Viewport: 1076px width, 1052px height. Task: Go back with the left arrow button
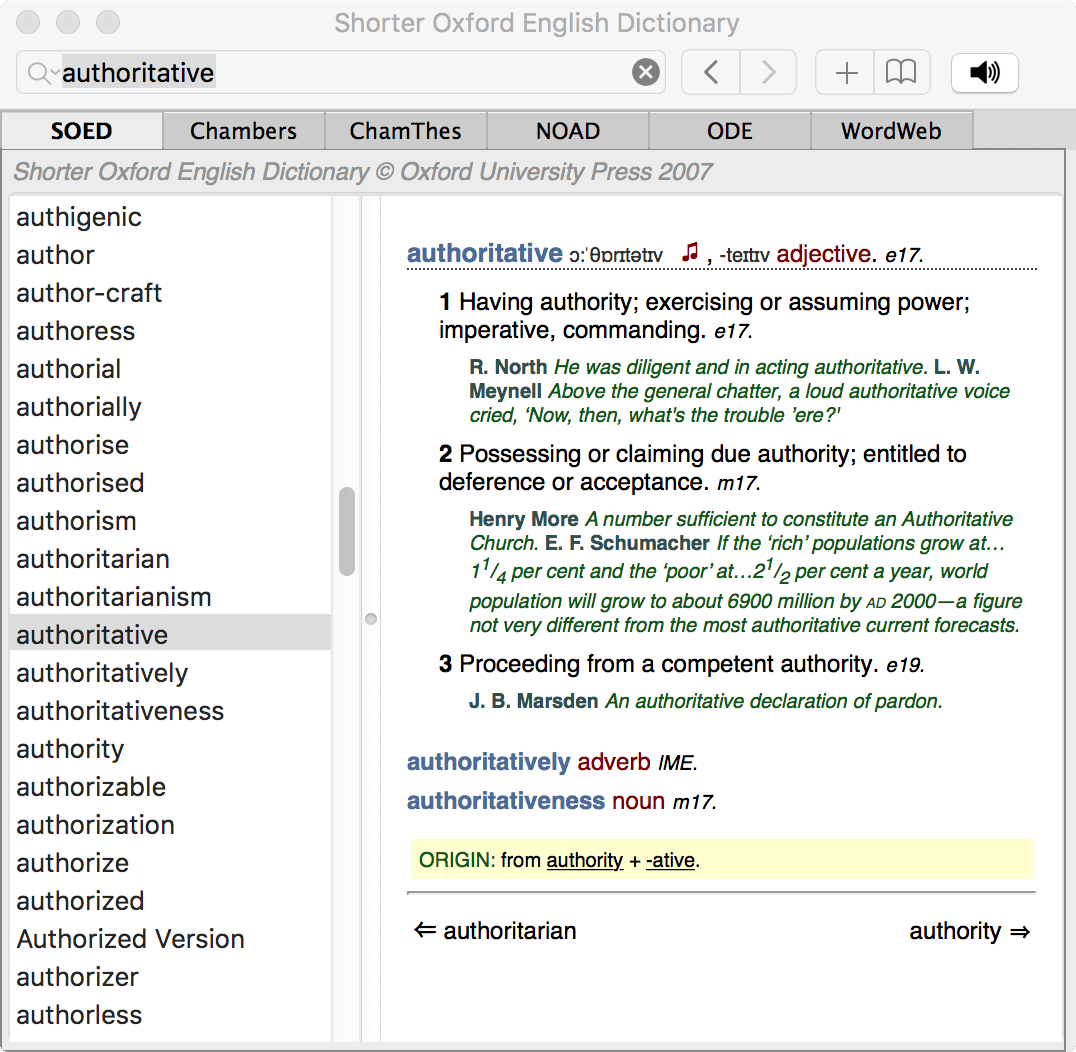[x=711, y=72]
